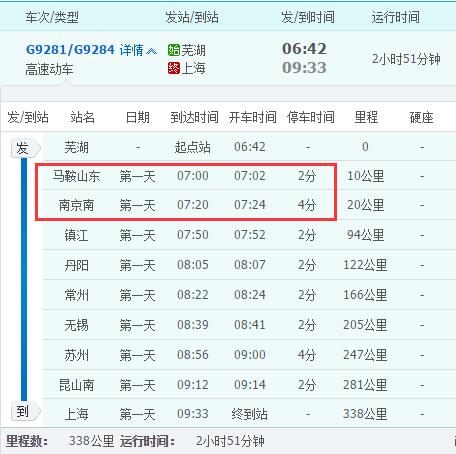Viewport: 456px width, 454px height.
Task: Click the 上海 destination station name in header
Action: pos(193,68)
